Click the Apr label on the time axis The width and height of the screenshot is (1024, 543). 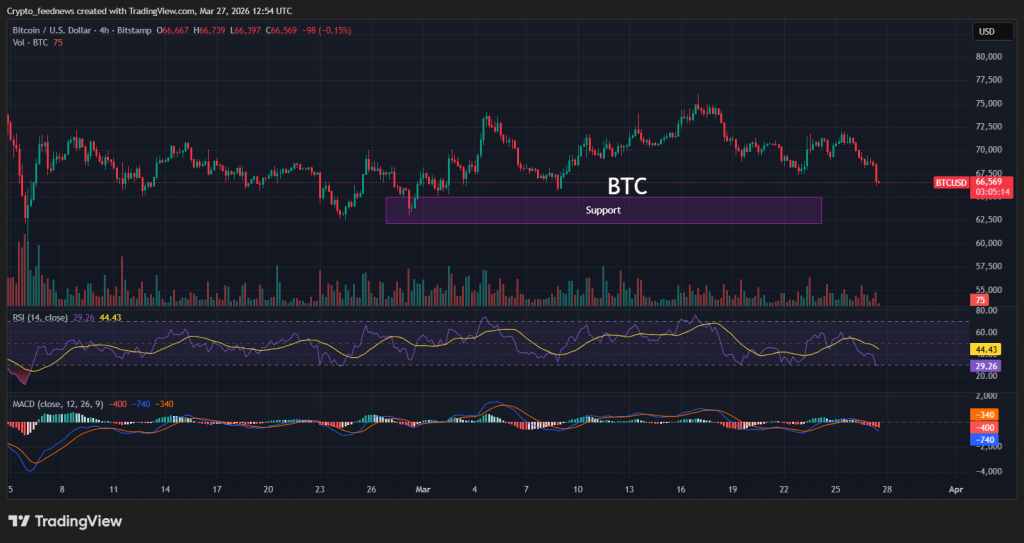[x=955, y=491]
